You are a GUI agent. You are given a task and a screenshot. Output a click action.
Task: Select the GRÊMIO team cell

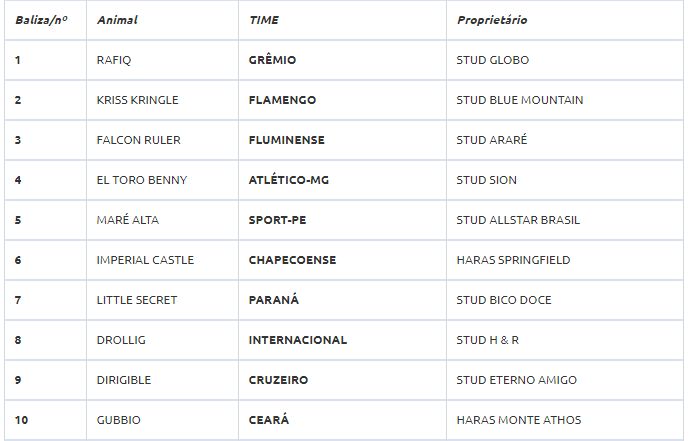[x=272, y=60]
